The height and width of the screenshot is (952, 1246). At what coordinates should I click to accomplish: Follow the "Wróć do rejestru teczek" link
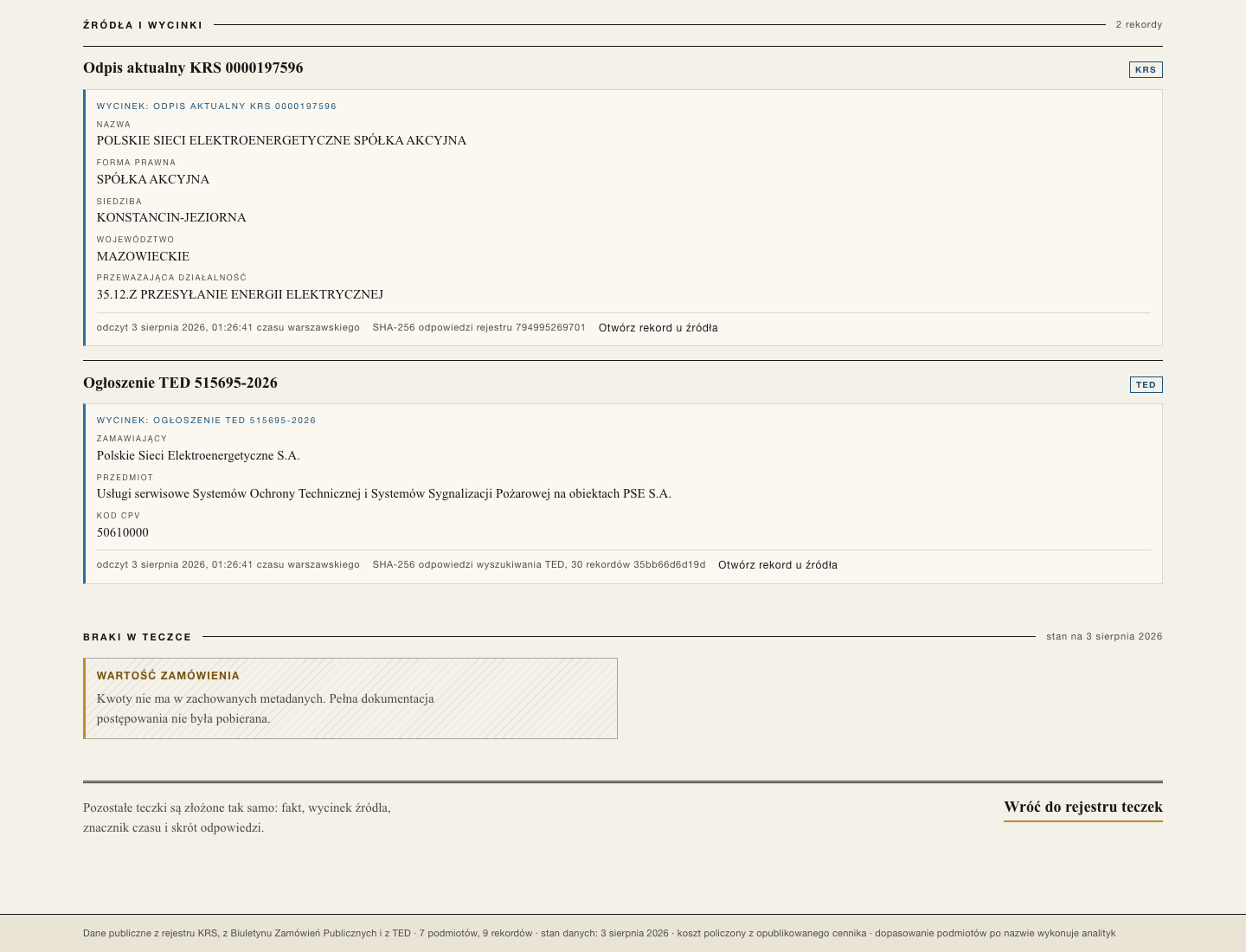1083,807
